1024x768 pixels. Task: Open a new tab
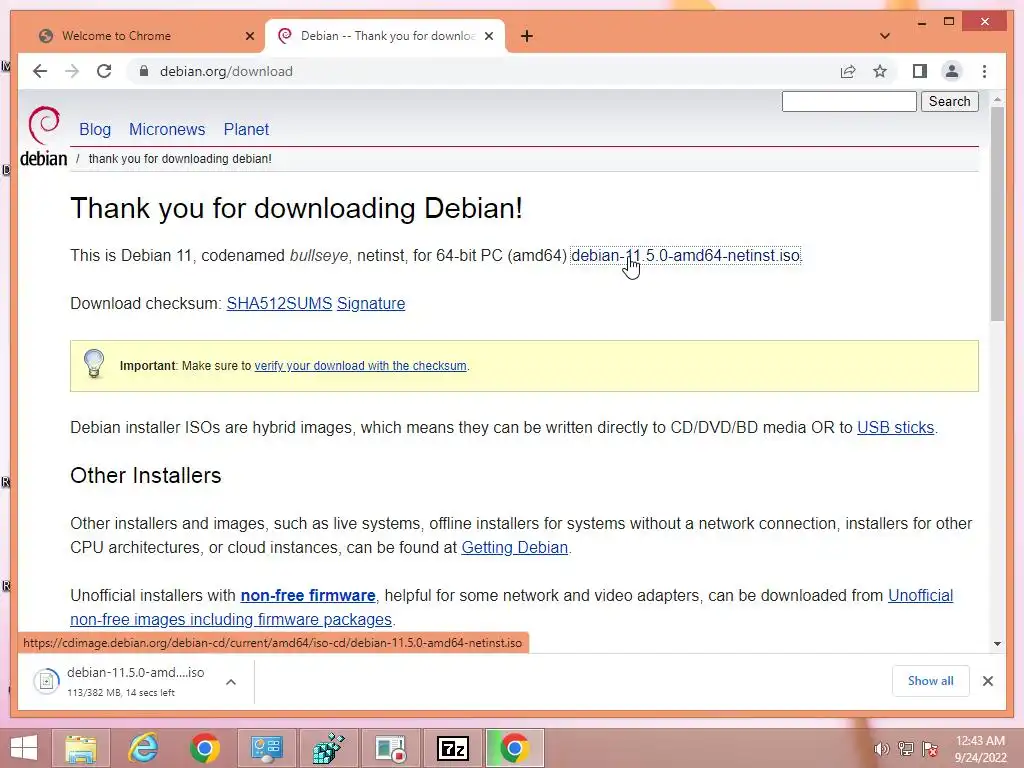[527, 36]
